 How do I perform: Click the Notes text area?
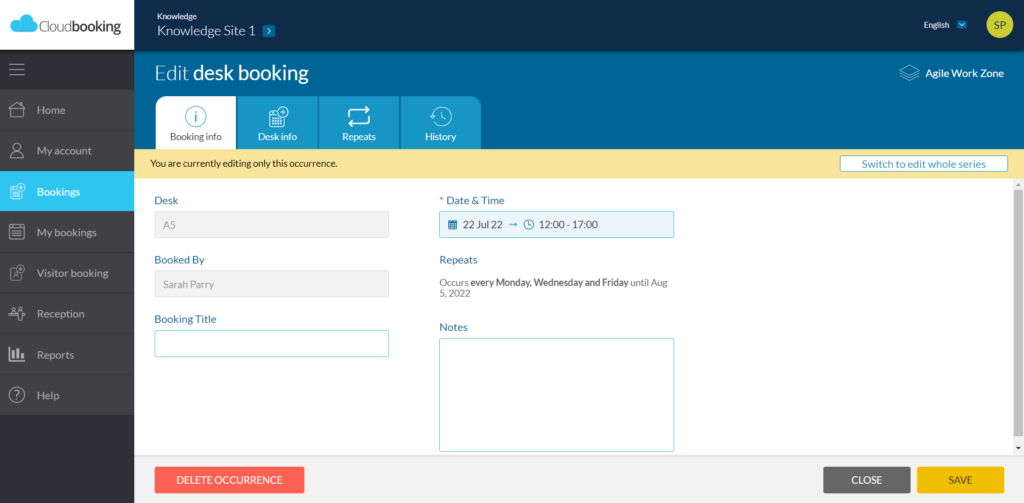pyautogui.click(x=556, y=395)
